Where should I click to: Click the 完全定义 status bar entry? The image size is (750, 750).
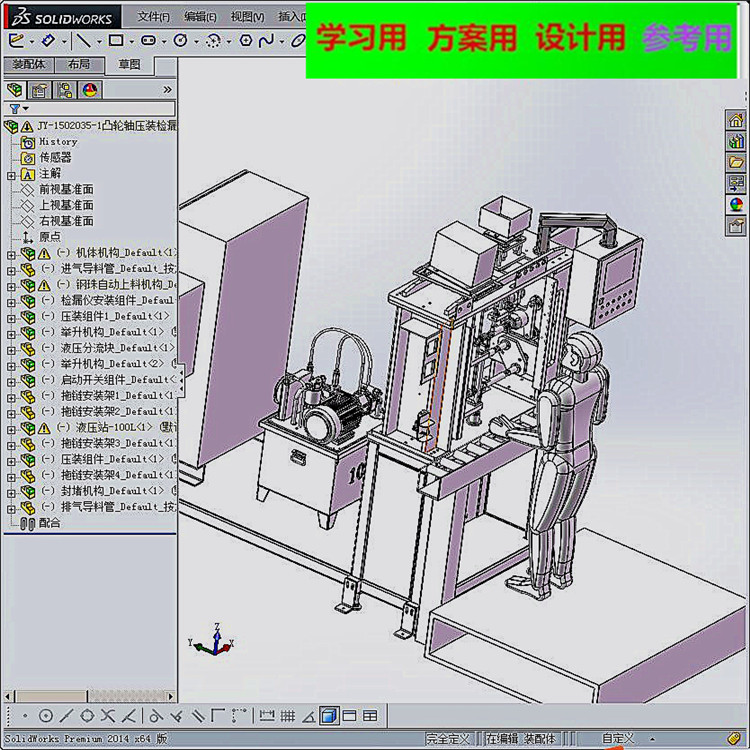pyautogui.click(x=448, y=739)
